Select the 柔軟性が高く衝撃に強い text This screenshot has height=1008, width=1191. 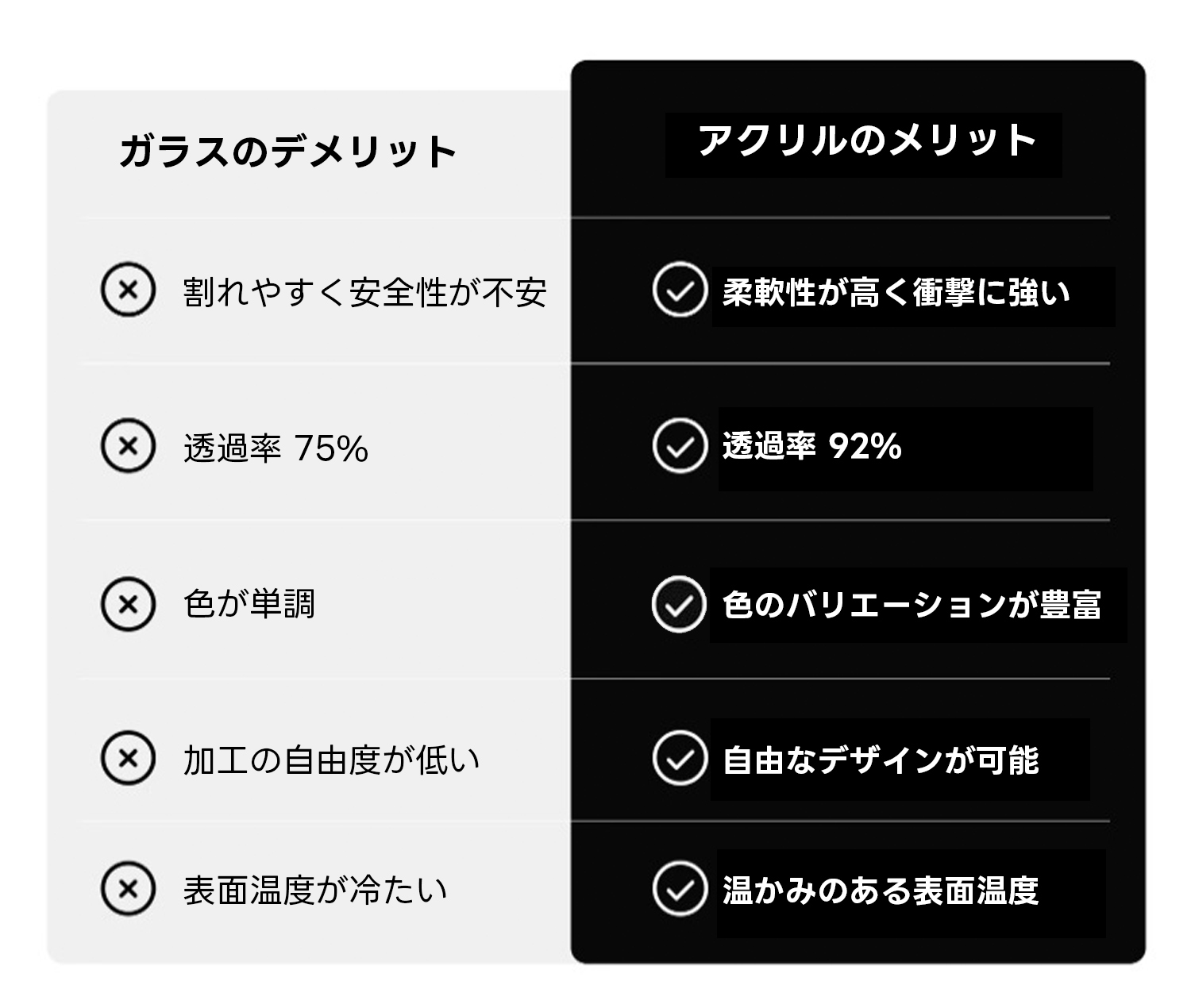tap(896, 293)
